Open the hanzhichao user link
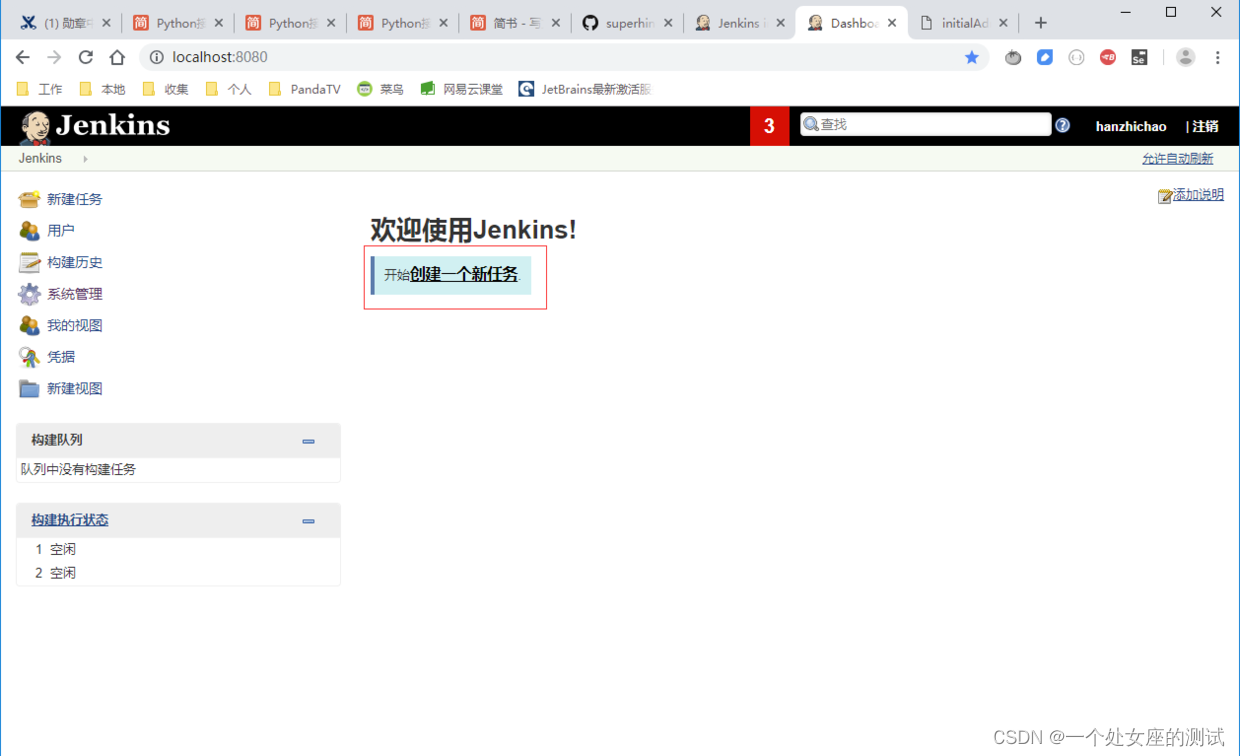The width and height of the screenshot is (1240, 756). pyautogui.click(x=1131, y=126)
